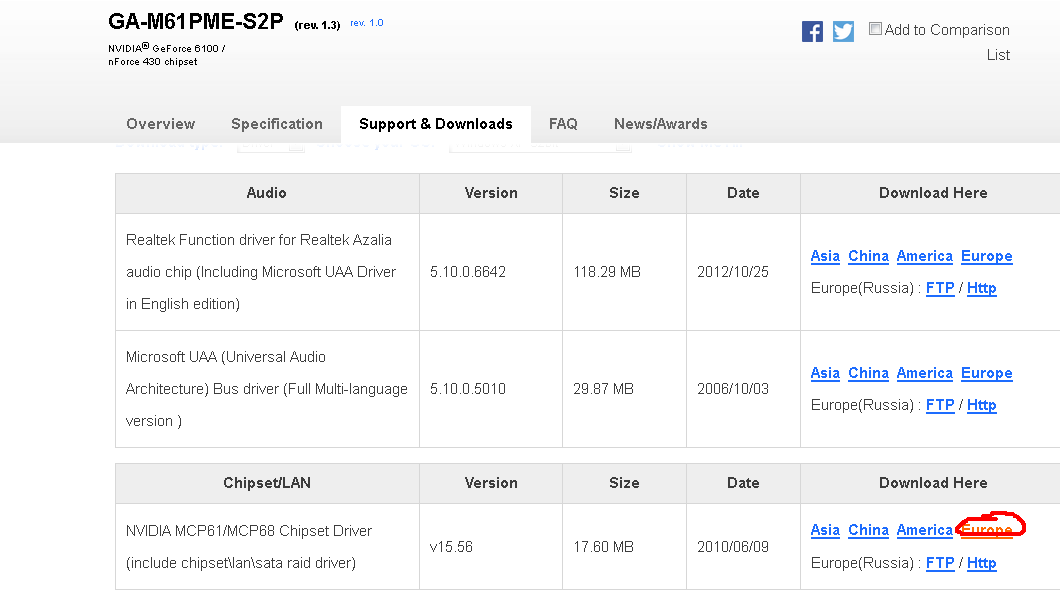Screen dimensions: 1063x592
Task: Click the rev. 1.0 revision link
Action: pos(366,23)
